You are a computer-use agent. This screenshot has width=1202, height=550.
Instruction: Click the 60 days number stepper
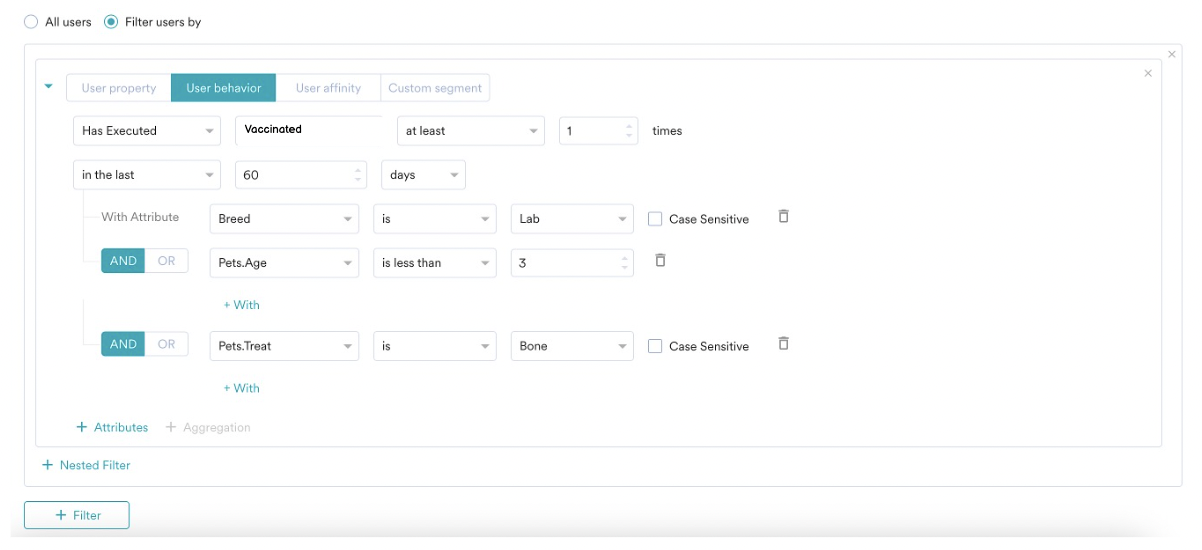[359, 175]
